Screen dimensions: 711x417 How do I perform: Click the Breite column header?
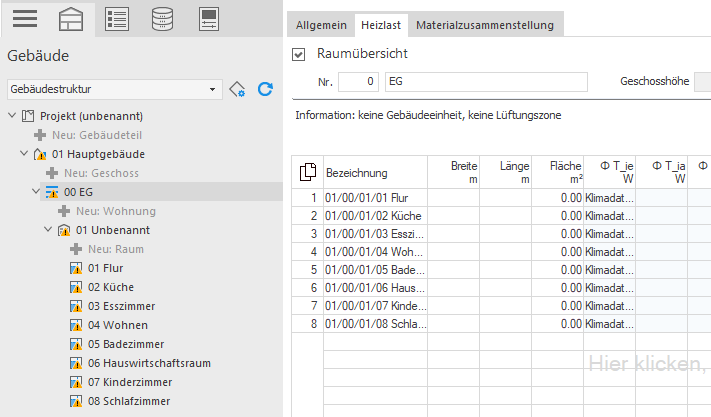[453, 172]
